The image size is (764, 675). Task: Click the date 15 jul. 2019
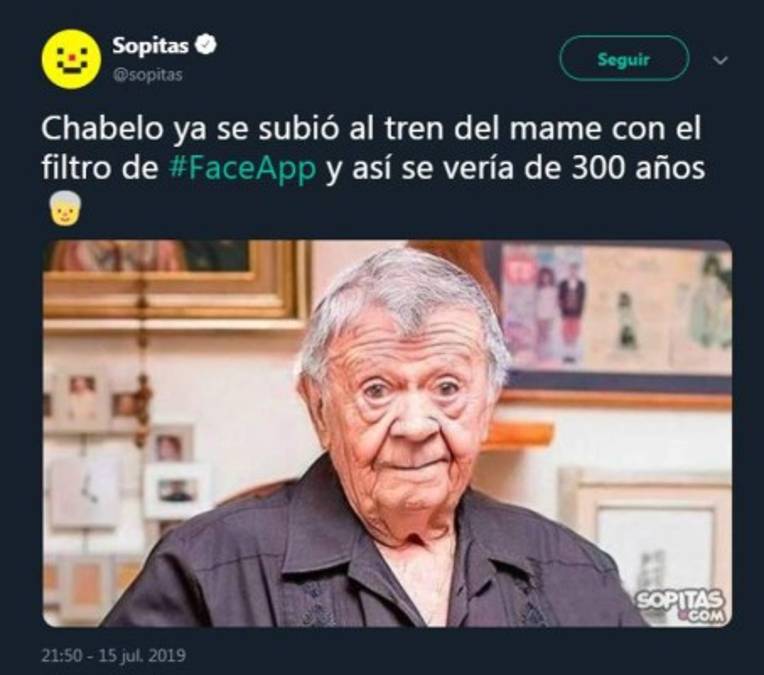coord(142,655)
